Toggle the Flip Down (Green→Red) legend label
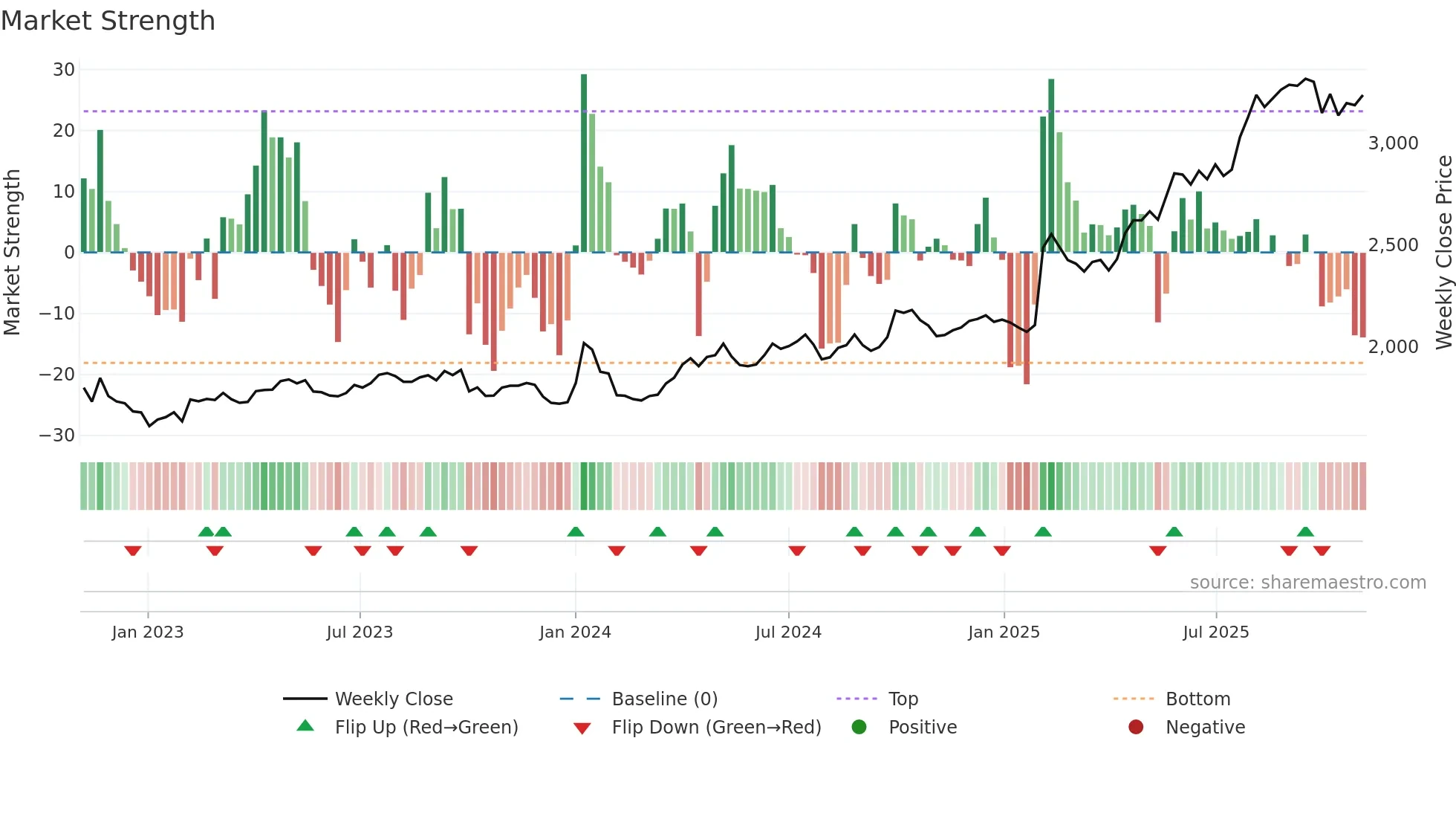Image resolution: width=1456 pixels, height=819 pixels. pyautogui.click(x=716, y=727)
